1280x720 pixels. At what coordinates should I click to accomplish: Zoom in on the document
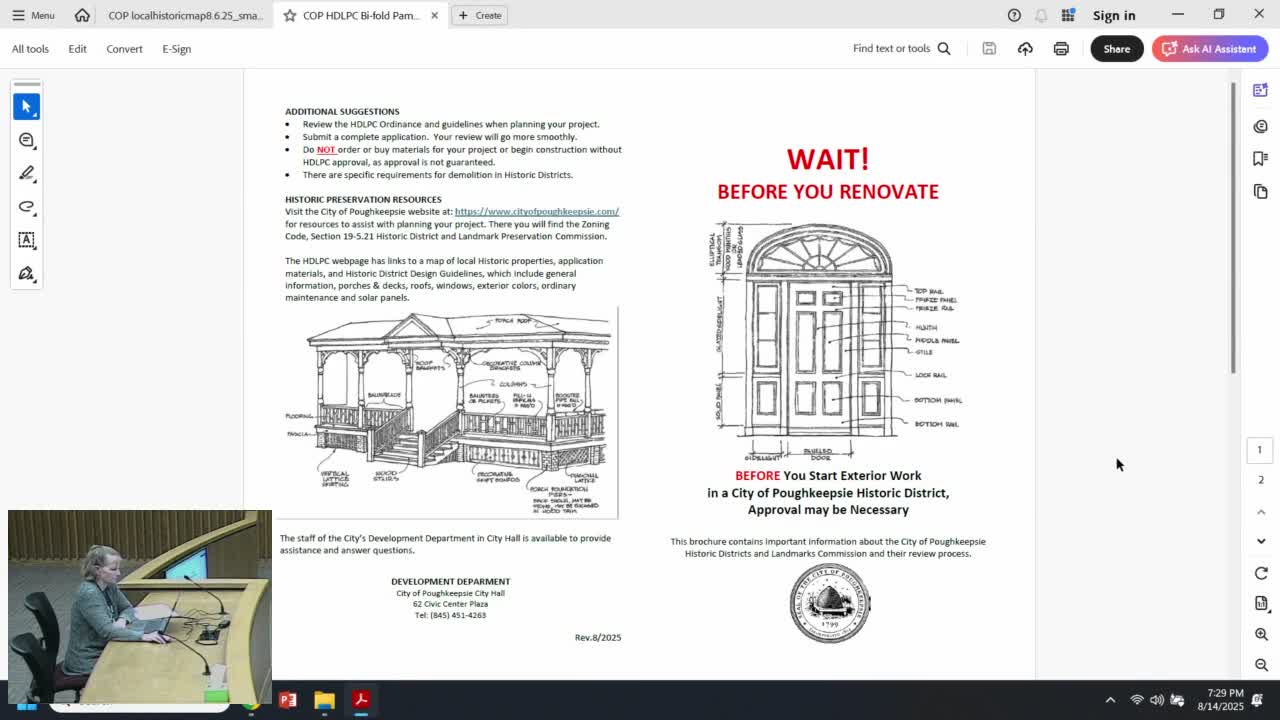click(x=1261, y=634)
